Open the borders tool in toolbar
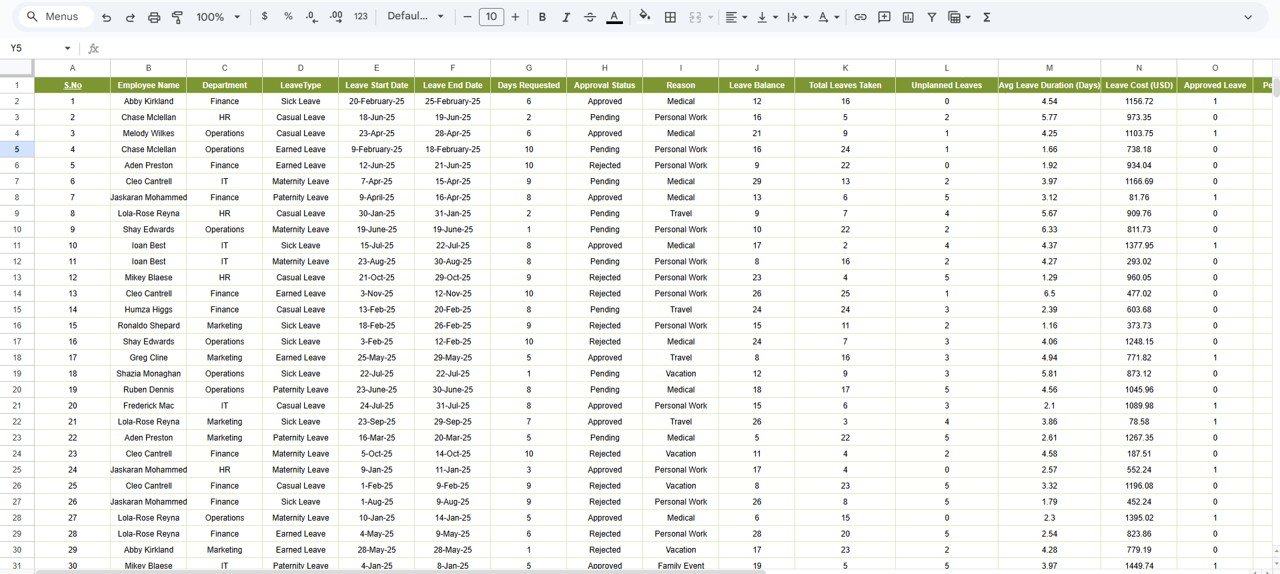The width and height of the screenshot is (1280, 574). tap(670, 17)
